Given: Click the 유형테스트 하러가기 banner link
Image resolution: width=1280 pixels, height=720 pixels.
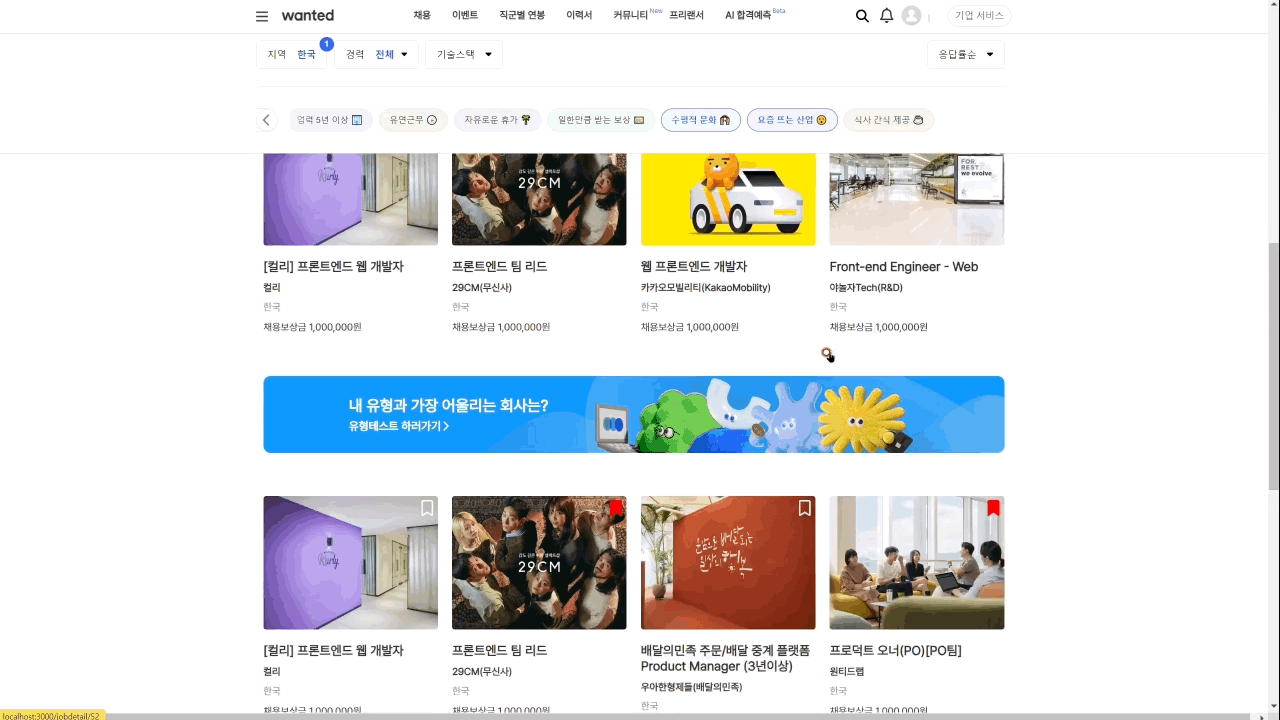Looking at the screenshot, I should point(399,426).
